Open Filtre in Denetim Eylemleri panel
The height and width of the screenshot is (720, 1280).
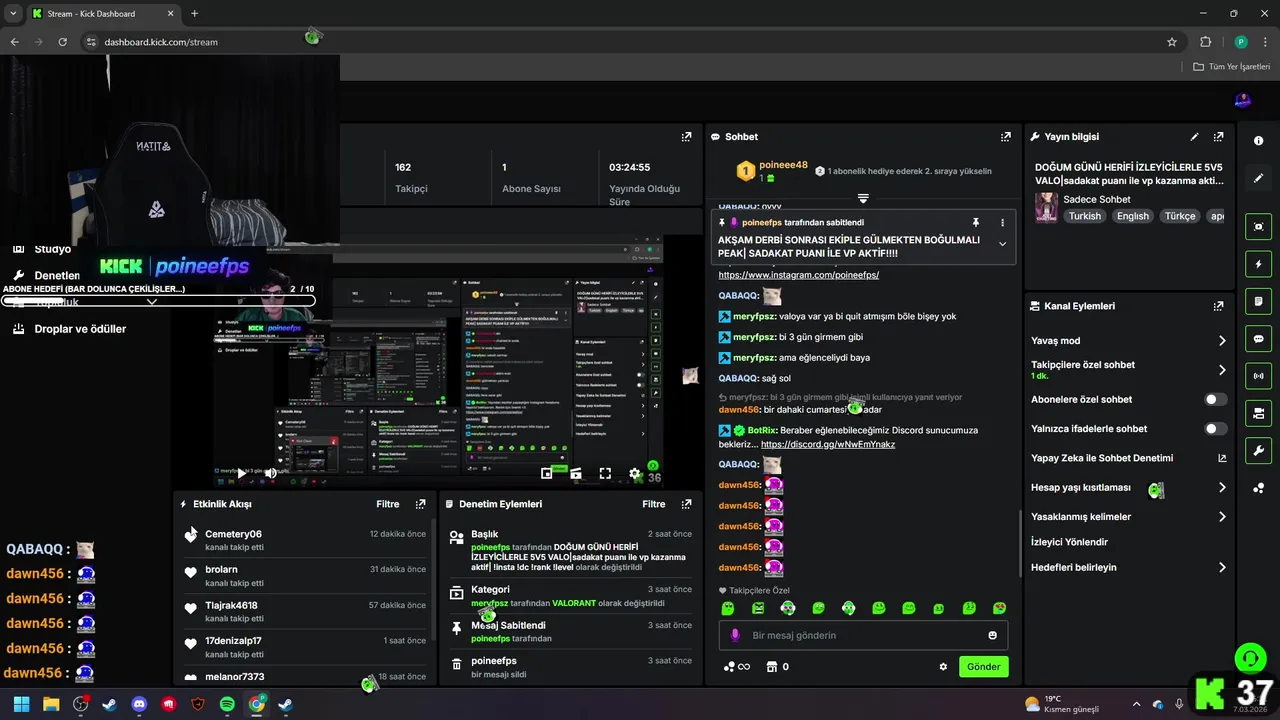click(653, 504)
